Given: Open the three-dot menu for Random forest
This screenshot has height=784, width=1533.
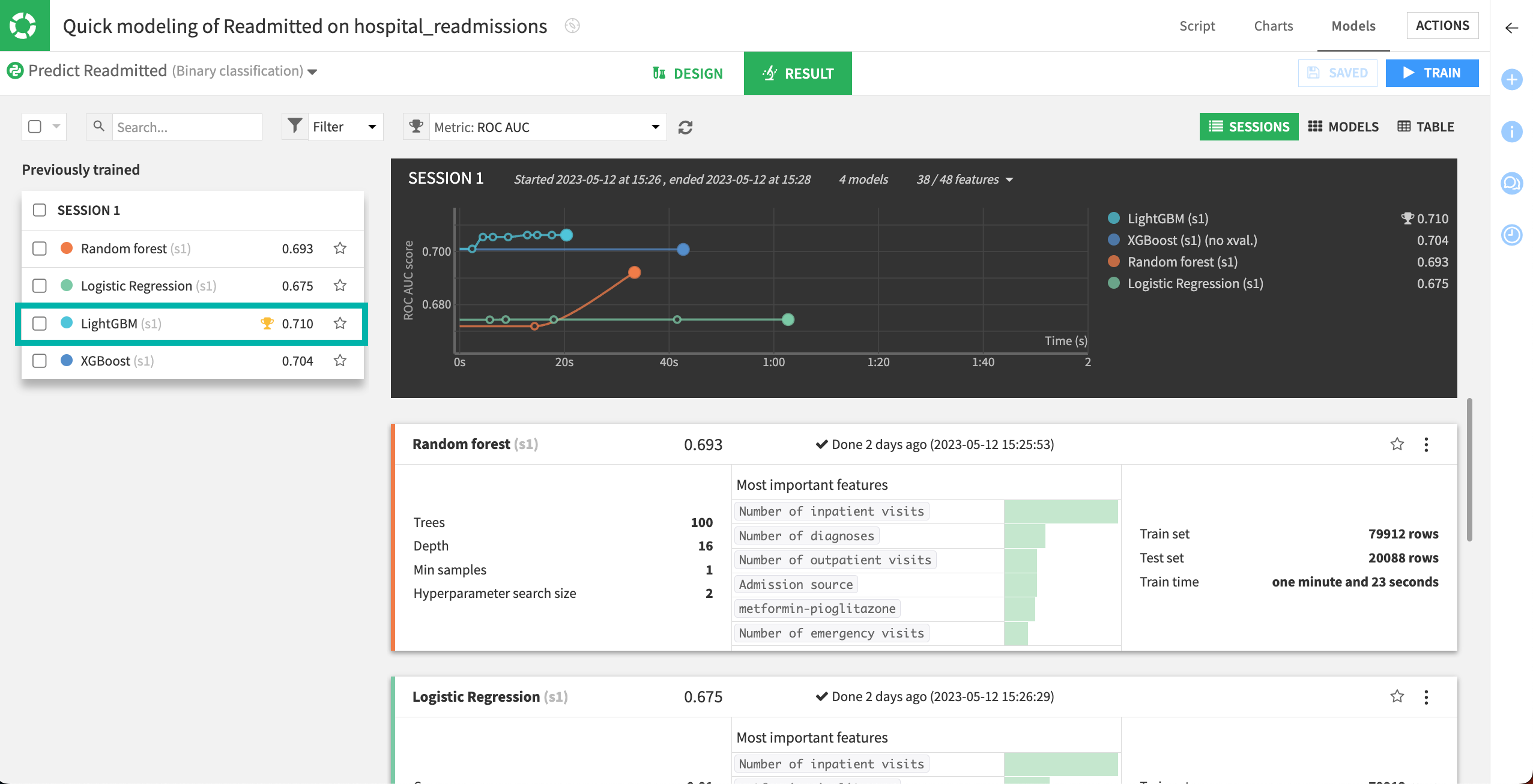Looking at the screenshot, I should (x=1426, y=444).
